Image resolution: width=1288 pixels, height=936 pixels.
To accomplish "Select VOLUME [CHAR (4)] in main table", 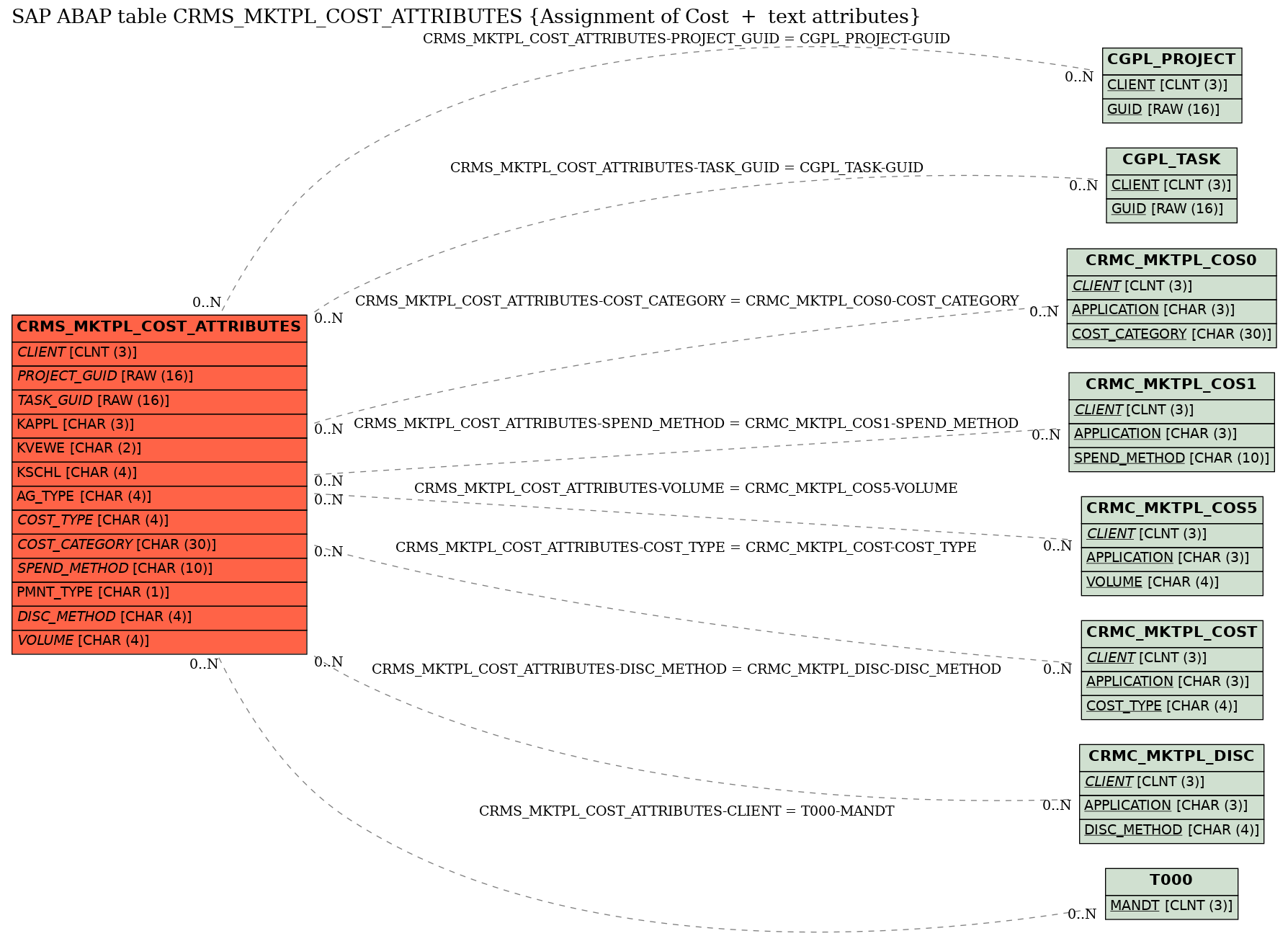I will pyautogui.click(x=159, y=642).
